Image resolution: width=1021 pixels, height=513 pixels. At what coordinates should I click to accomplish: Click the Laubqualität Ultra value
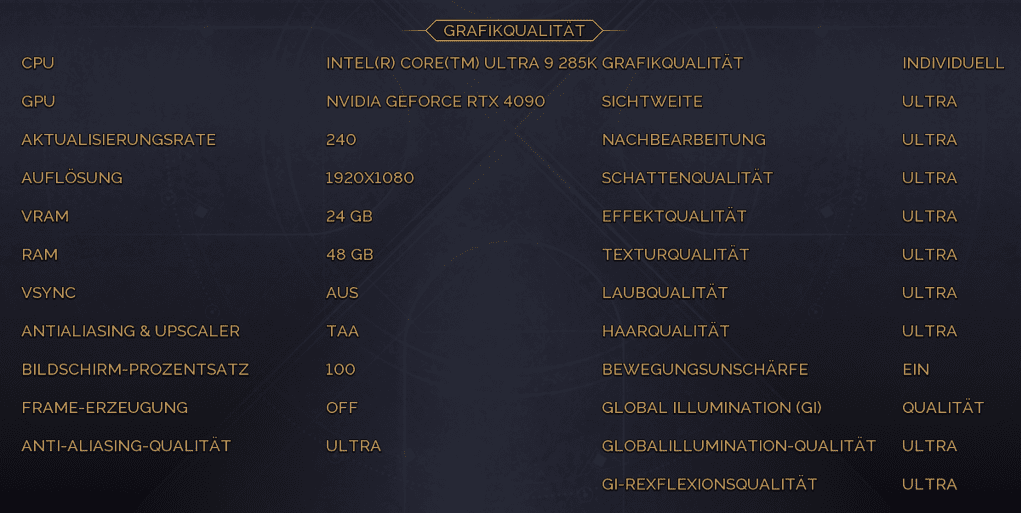[x=929, y=293]
